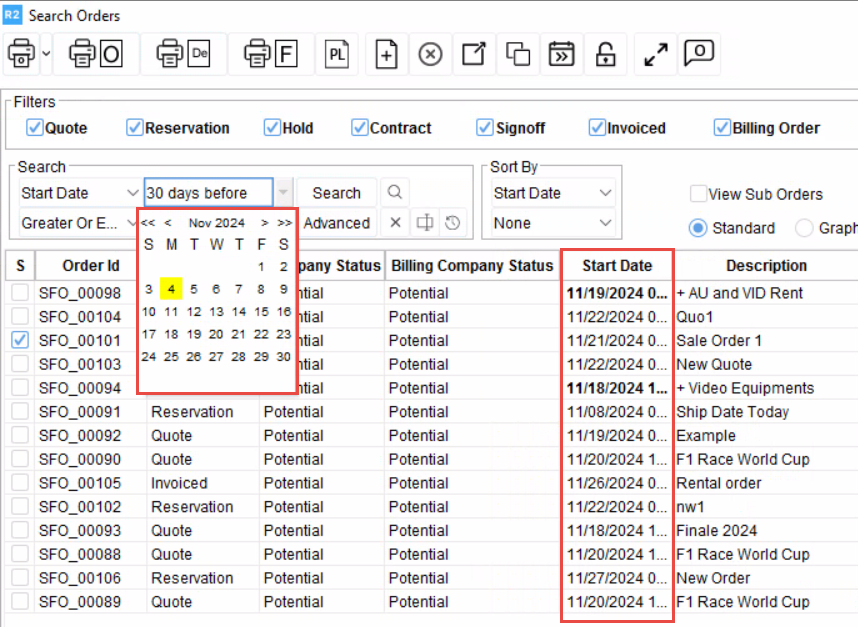Click the Order Id column header
The height and width of the screenshot is (627, 858).
pos(90,266)
